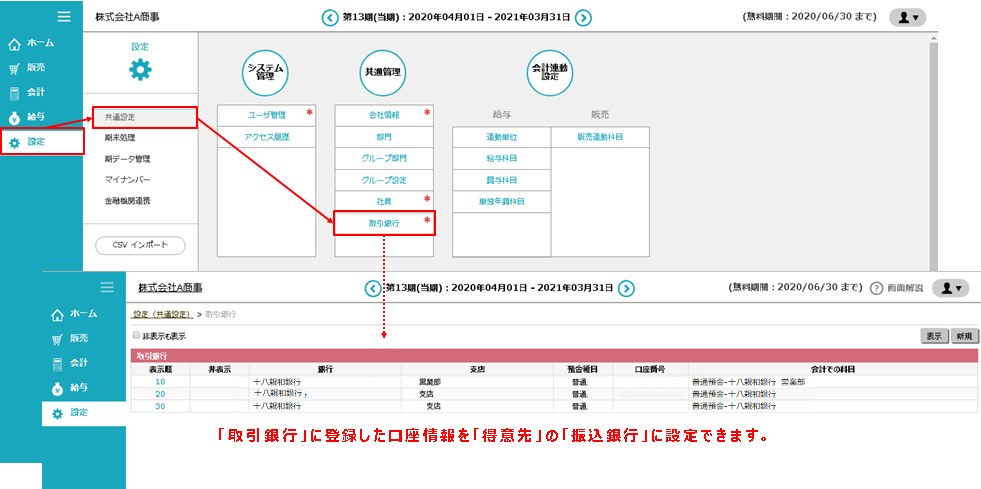Viewport: 981px width, 489px height.
Task: Click the 設定（共通設定） breadcrumb link
Action: tap(161, 314)
